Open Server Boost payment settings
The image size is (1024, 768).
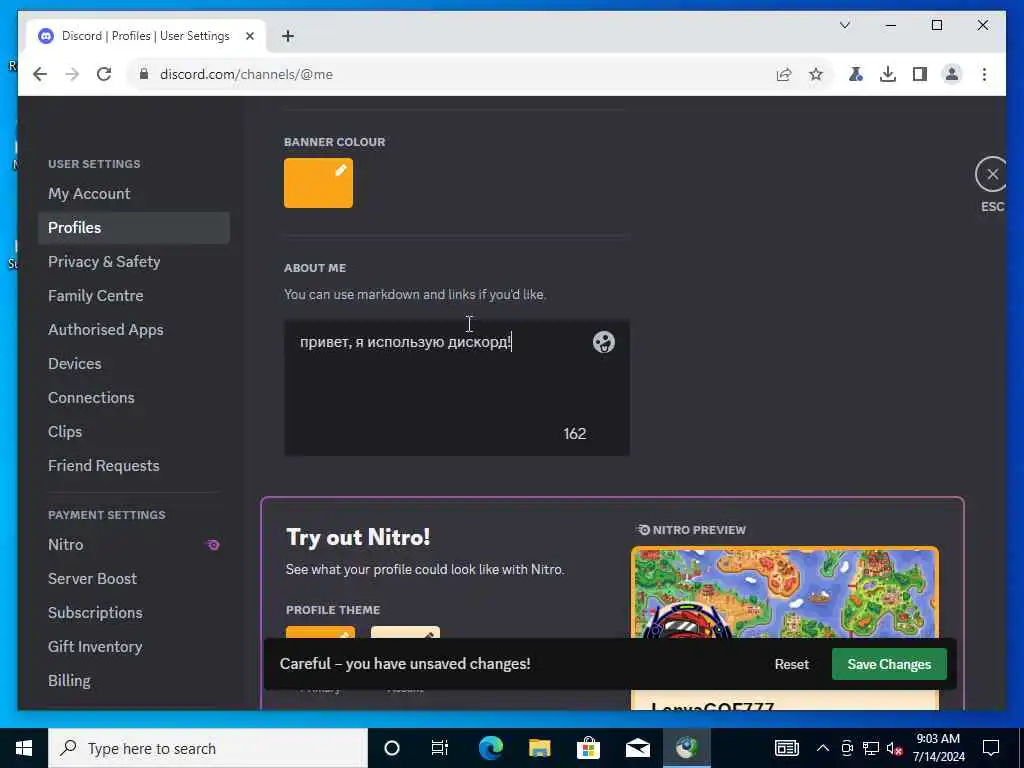134,579
